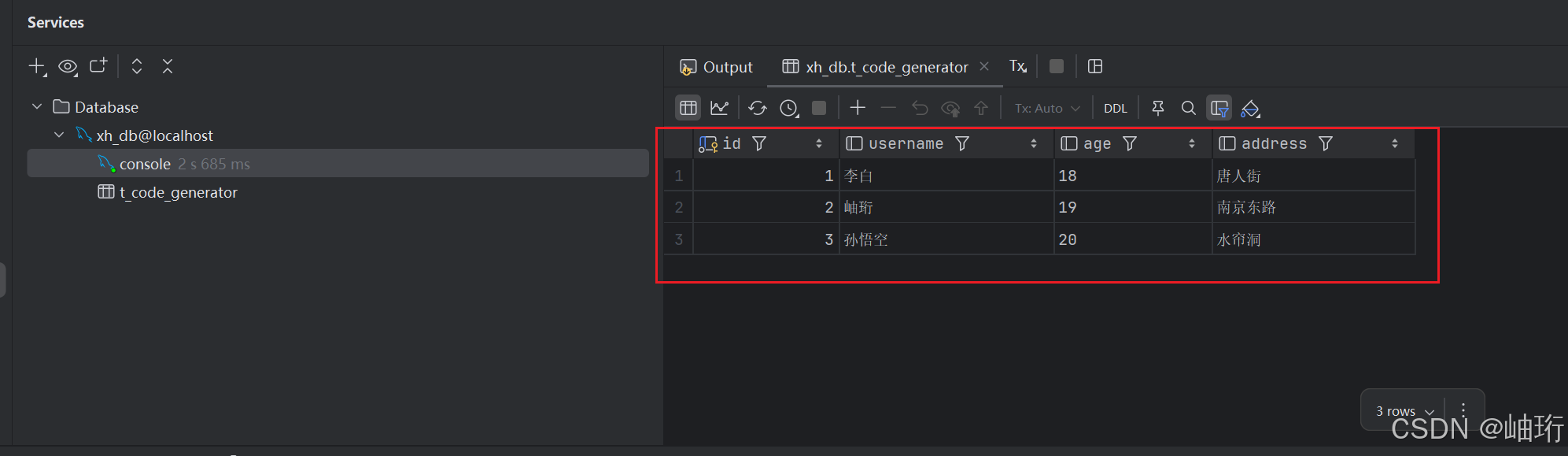Select t_code_generator in the Services tree

coord(178,192)
